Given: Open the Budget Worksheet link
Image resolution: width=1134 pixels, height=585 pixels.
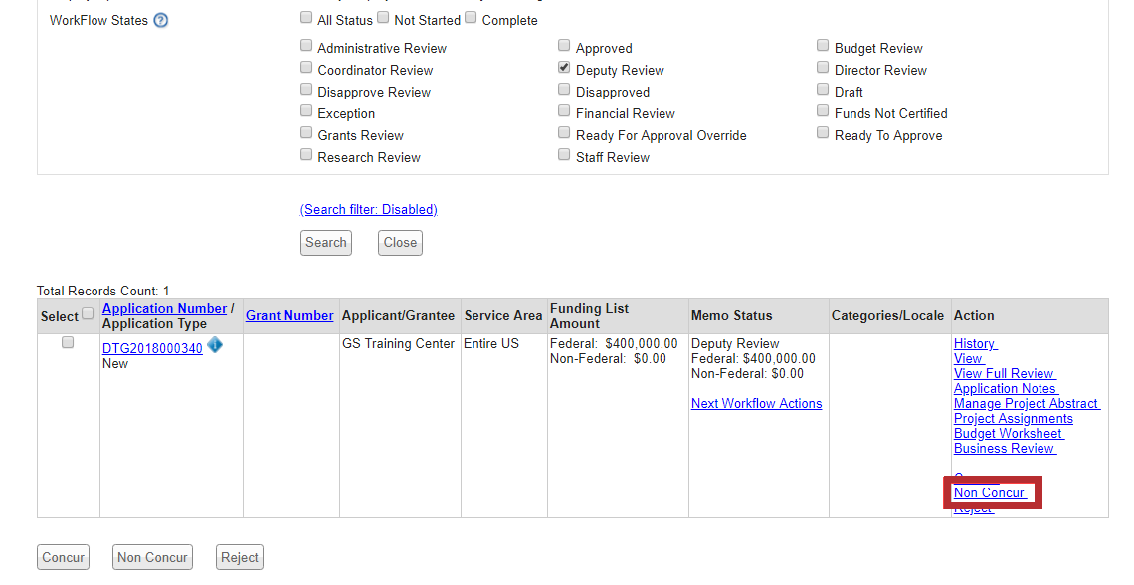Looking at the screenshot, I should (1008, 434).
